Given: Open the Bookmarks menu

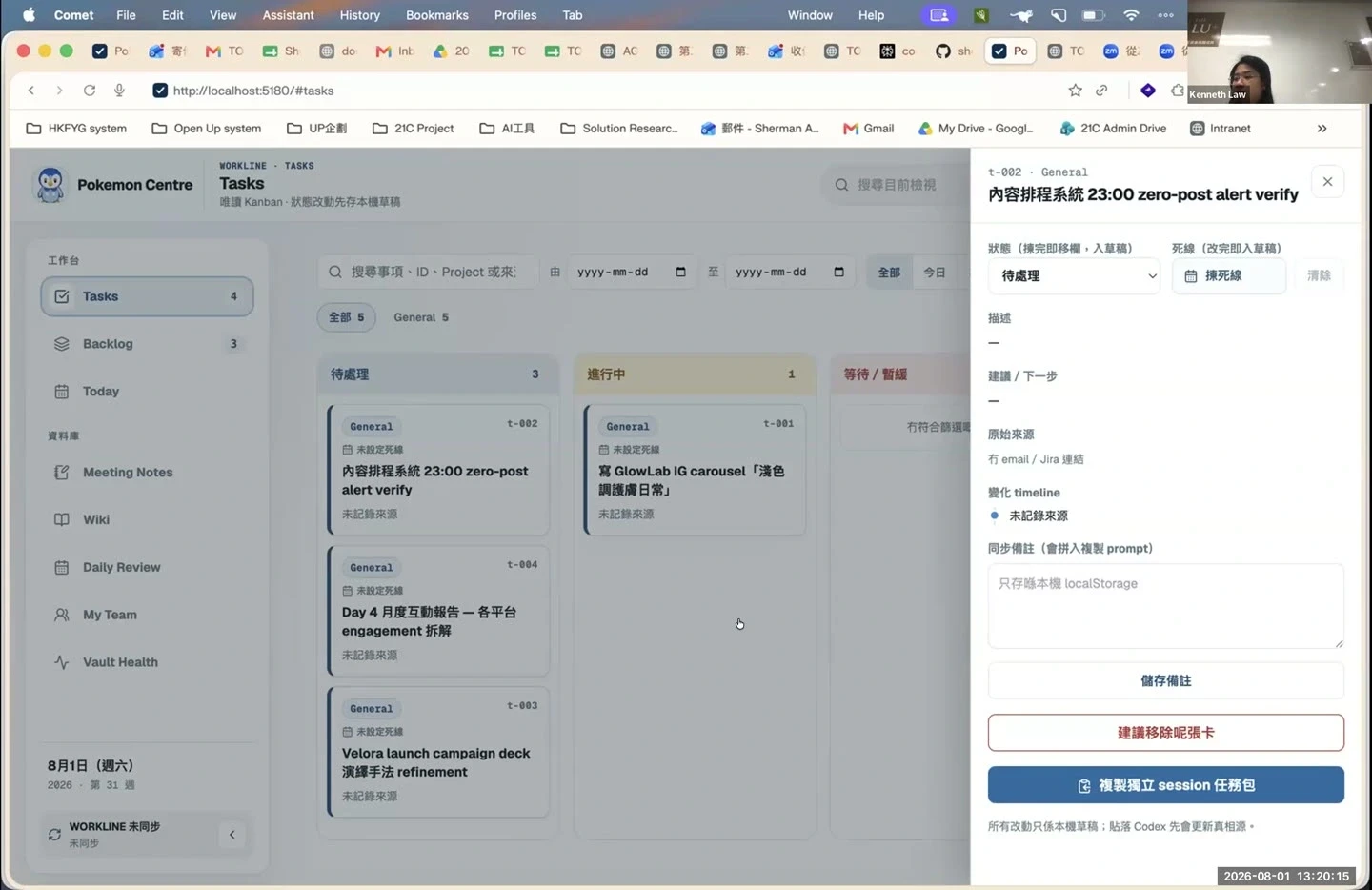Looking at the screenshot, I should point(437,15).
